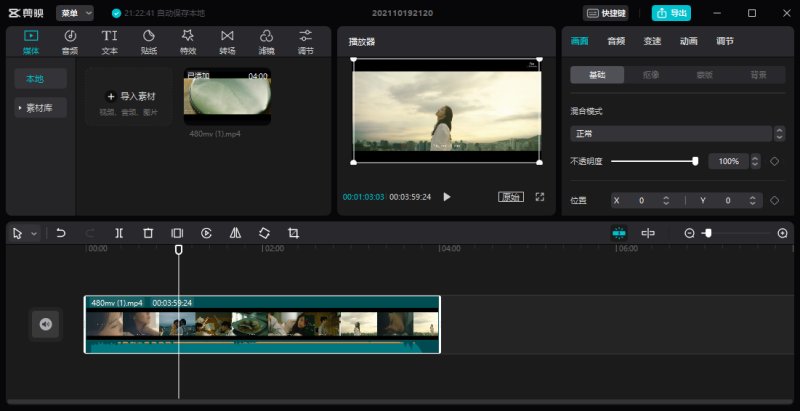The width and height of the screenshot is (800, 411).
Task: Click the undo arrow
Action: (61, 234)
